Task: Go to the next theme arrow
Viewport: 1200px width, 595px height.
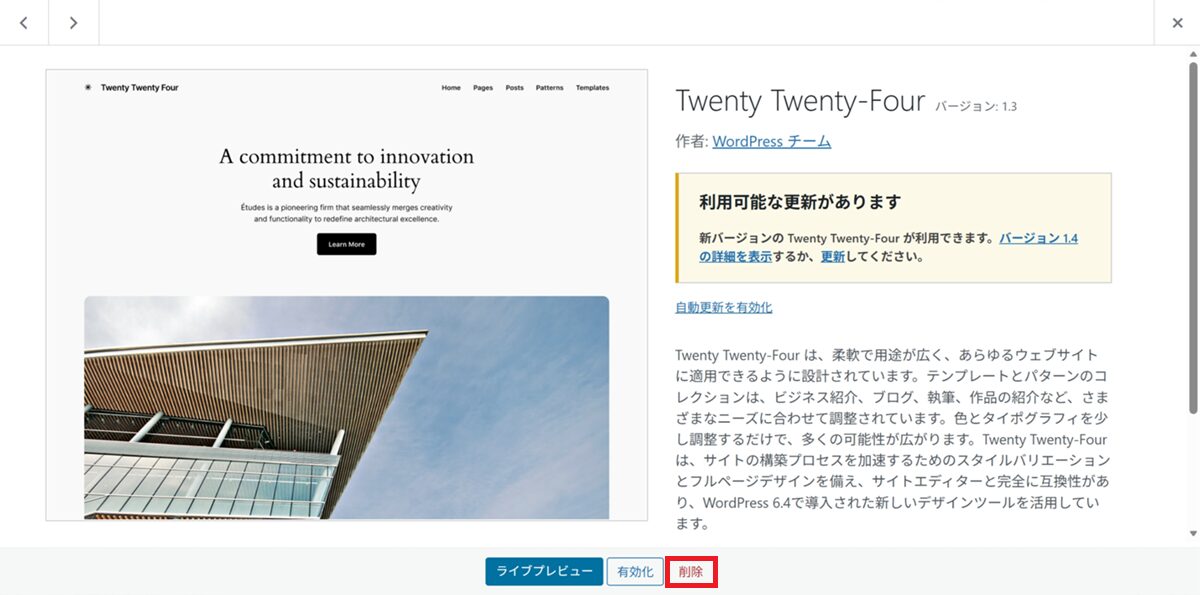Action: coord(73,23)
